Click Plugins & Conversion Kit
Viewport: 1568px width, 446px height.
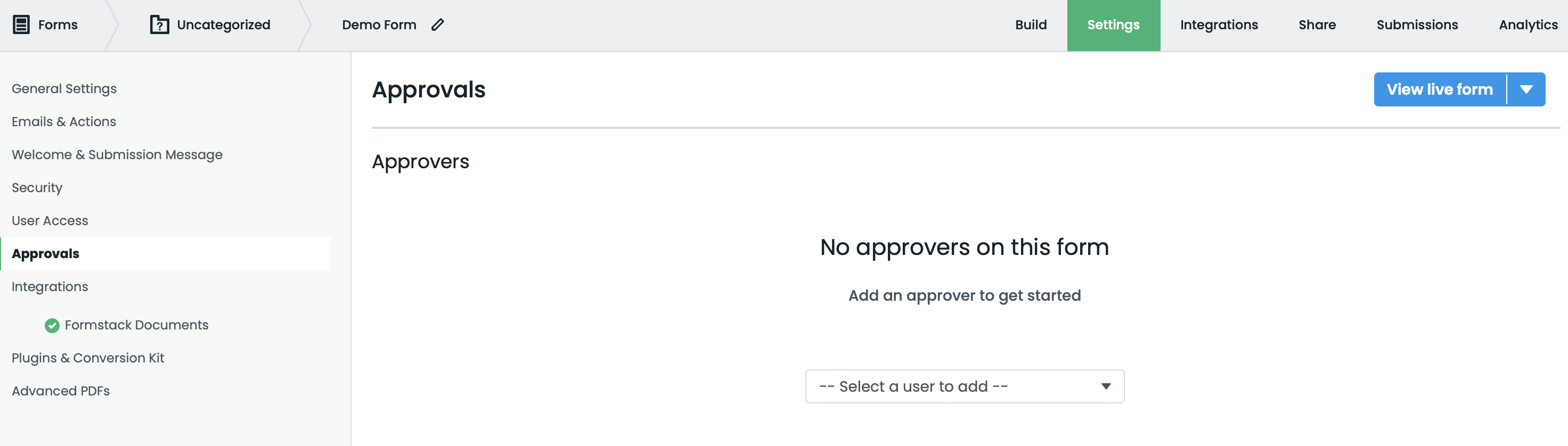click(88, 358)
